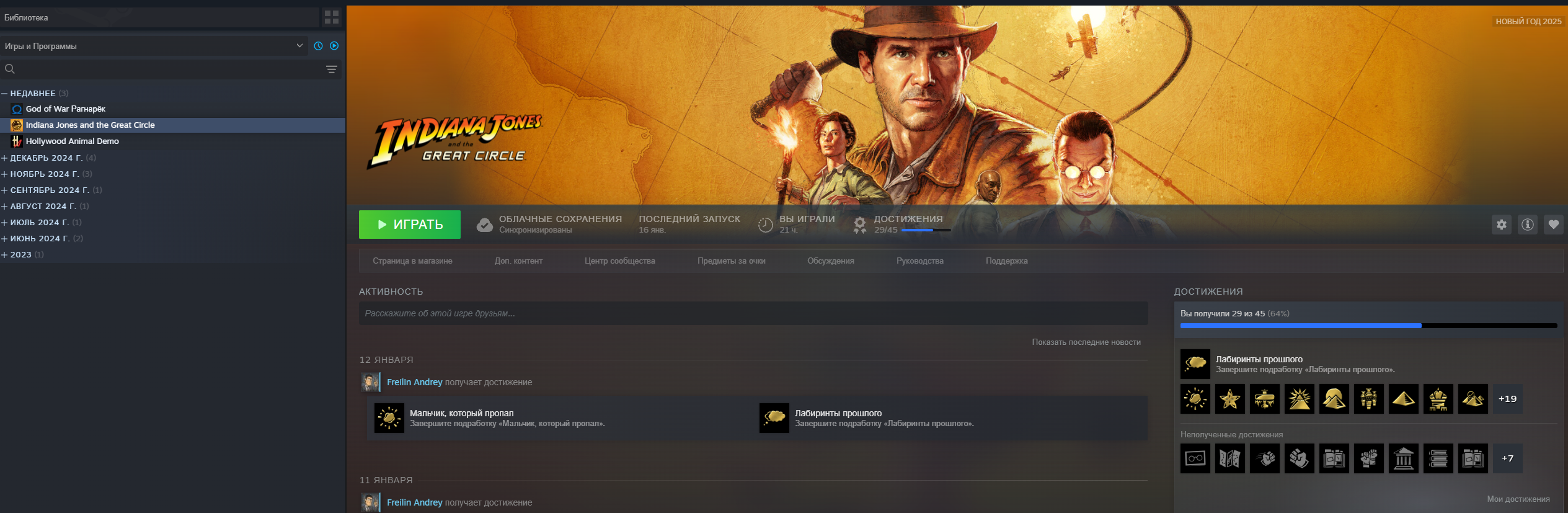Image resolution: width=1568 pixels, height=513 pixels.
Task: Click the locked folded map achievement icon
Action: 1230,458
